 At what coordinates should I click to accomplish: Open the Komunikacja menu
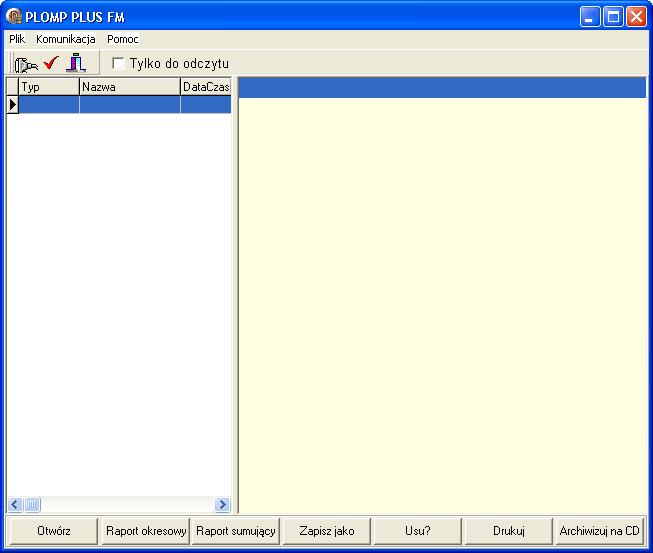66,39
